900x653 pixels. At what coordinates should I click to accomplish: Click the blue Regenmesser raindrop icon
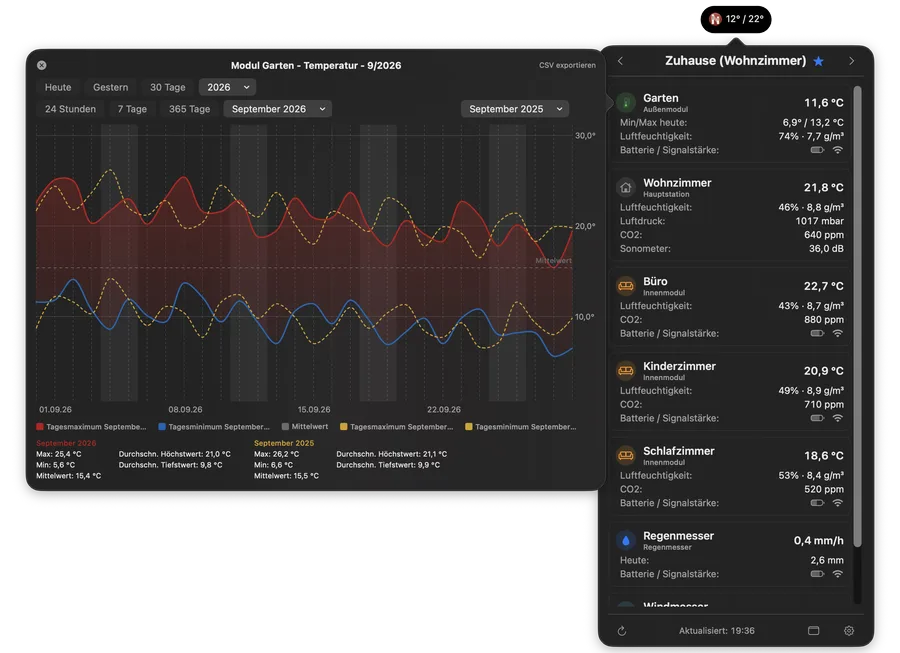click(626, 541)
